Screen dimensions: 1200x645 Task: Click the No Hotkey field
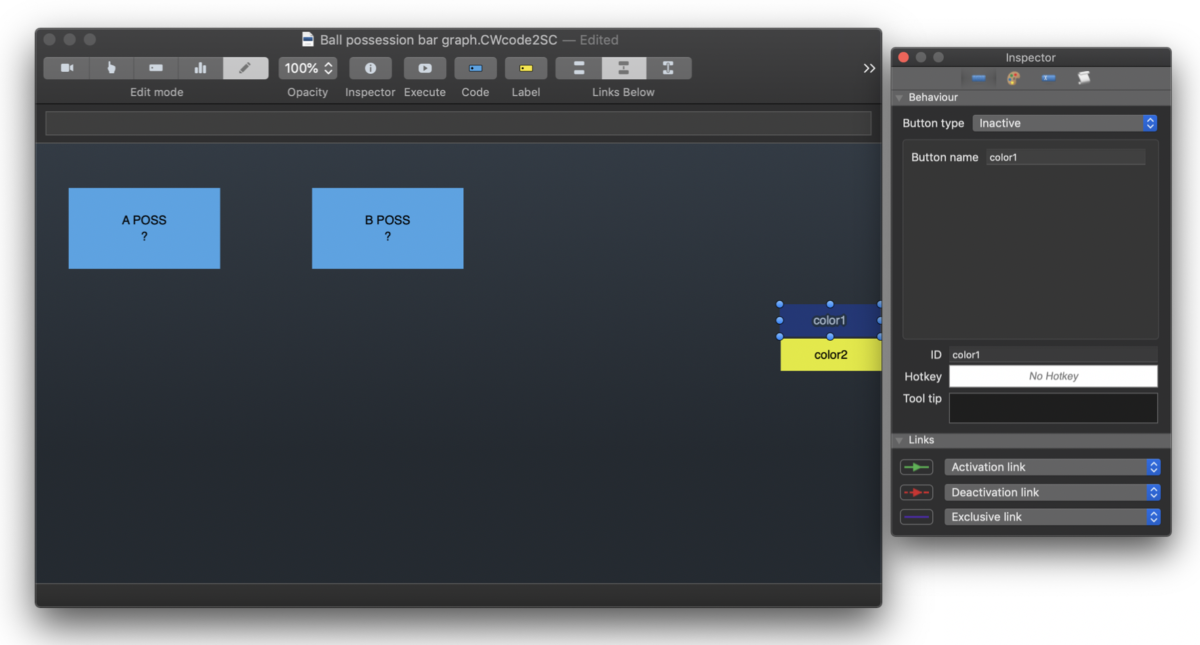coord(1053,376)
